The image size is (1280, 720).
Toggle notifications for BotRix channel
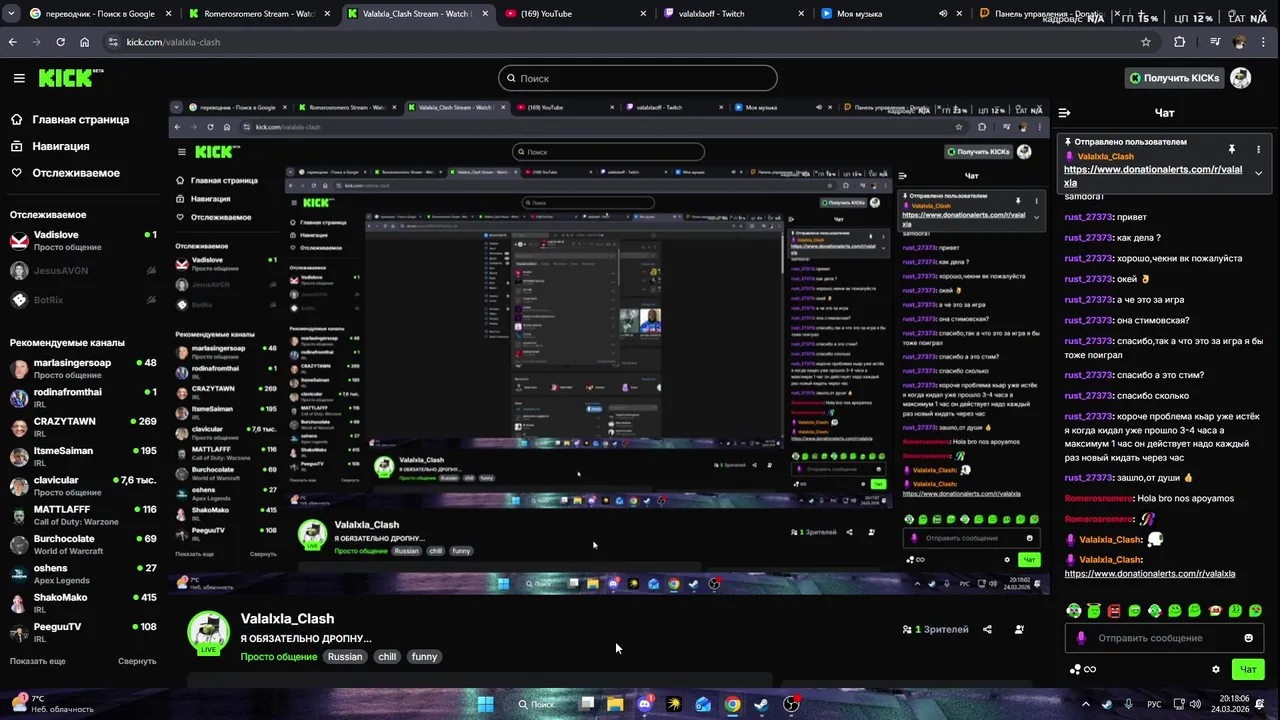click(x=151, y=299)
